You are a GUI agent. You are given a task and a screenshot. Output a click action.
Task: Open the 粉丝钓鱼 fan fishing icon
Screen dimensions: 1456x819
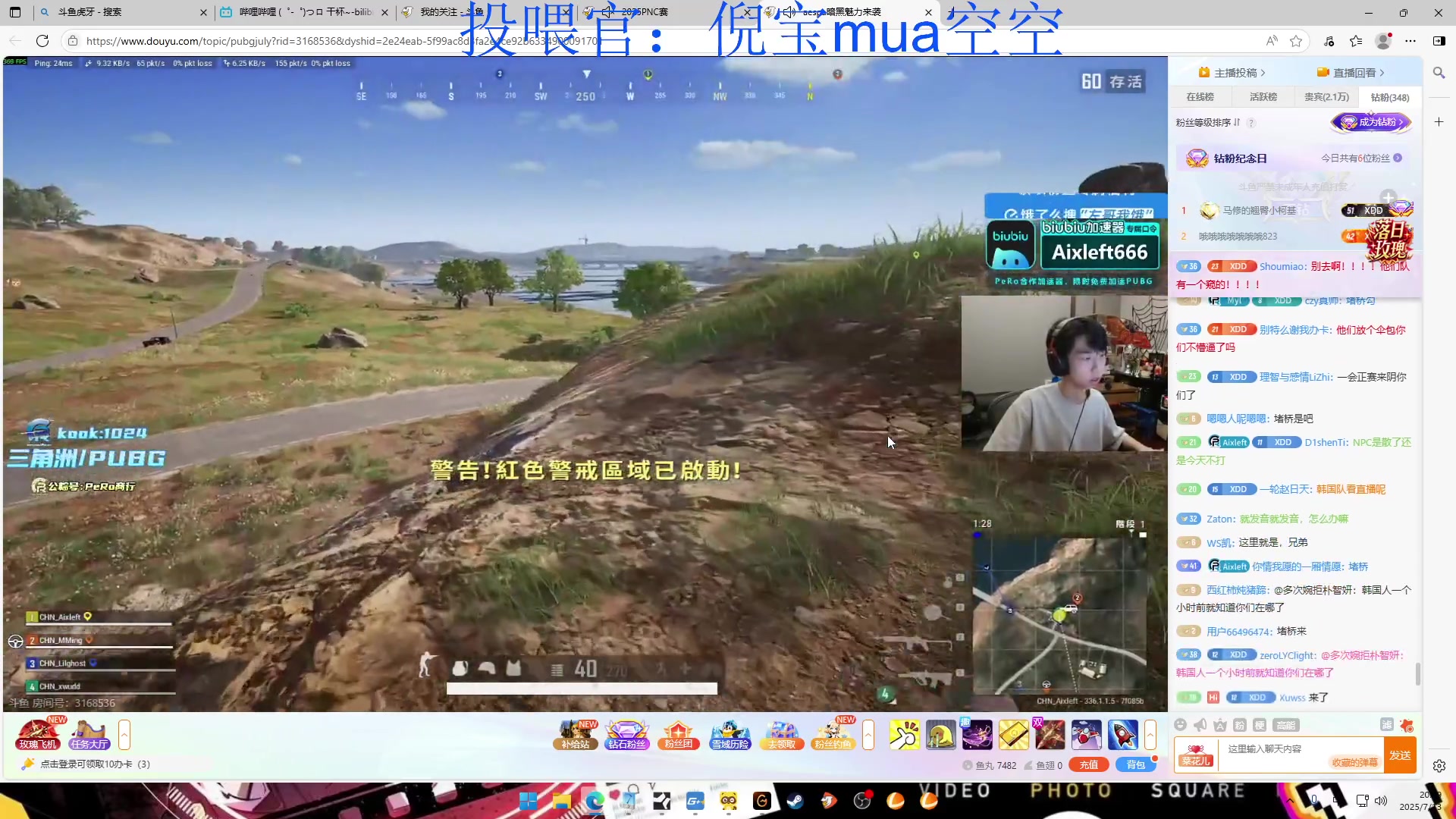coord(833,734)
